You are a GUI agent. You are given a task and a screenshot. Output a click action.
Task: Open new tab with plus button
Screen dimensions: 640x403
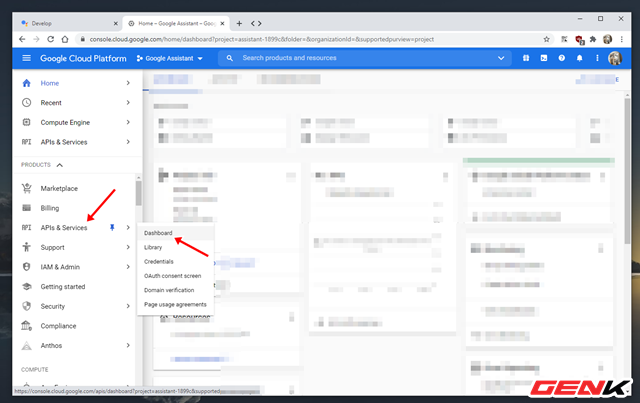click(240, 23)
